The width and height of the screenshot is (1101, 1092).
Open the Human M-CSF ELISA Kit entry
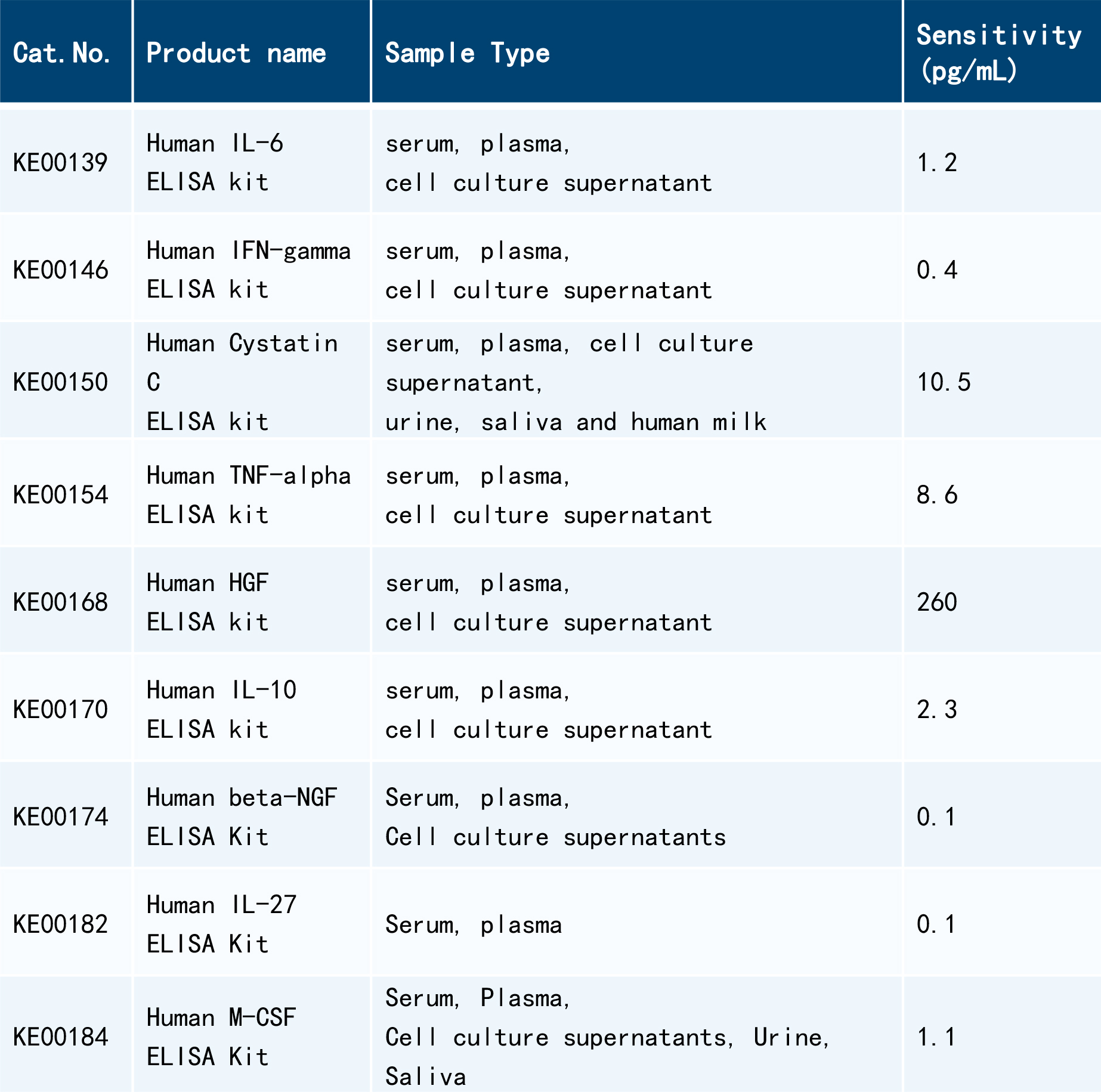pos(221,1037)
